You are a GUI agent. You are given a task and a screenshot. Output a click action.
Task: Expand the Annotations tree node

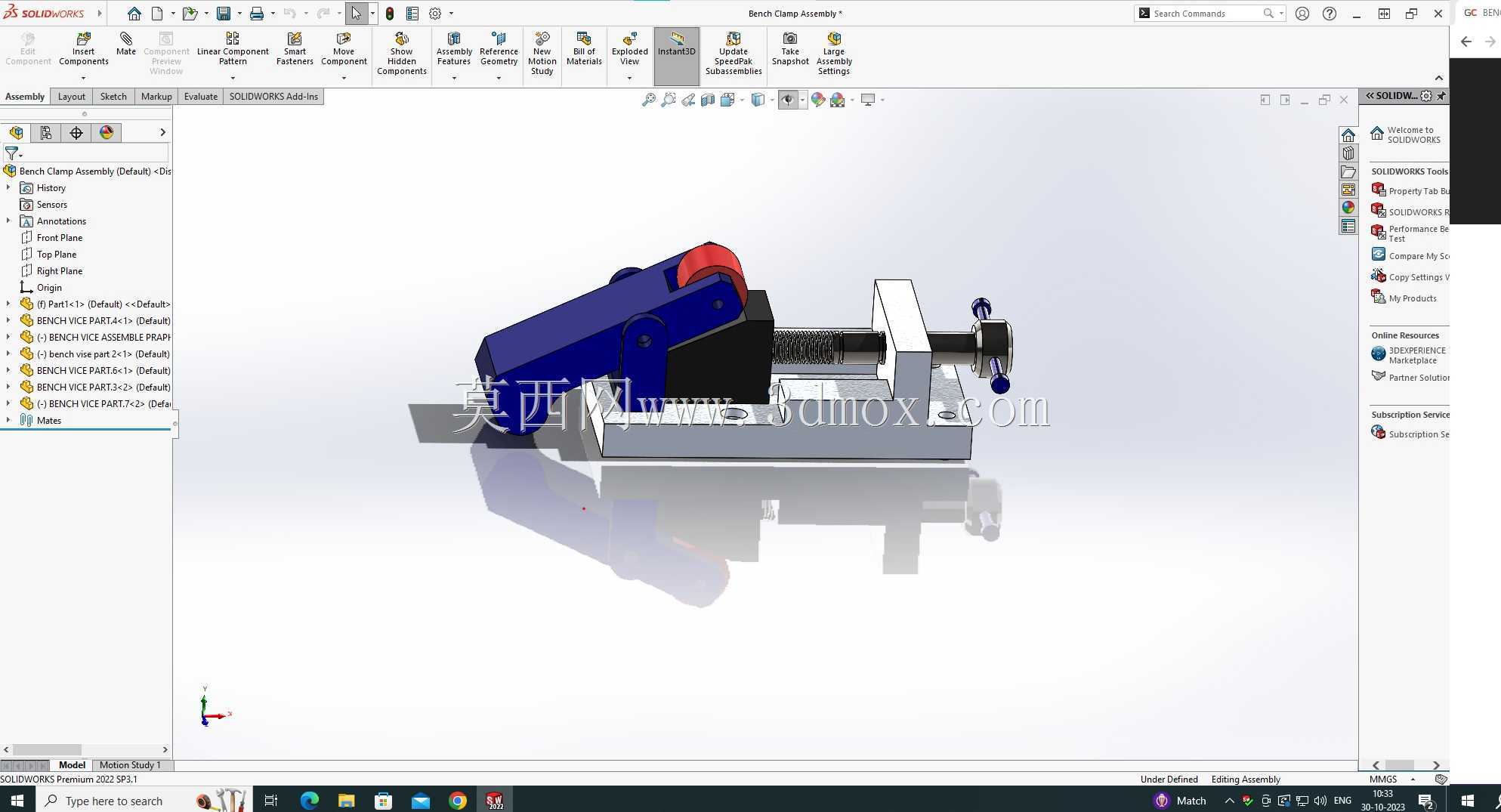(8, 221)
